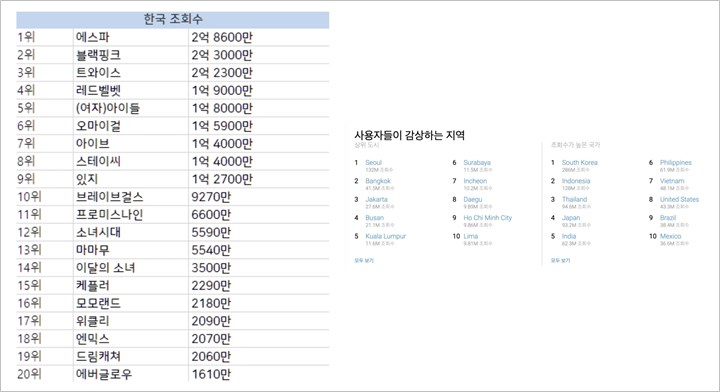The height and width of the screenshot is (392, 720).
Task: Select the South Korea country link
Action: [x=579, y=162]
